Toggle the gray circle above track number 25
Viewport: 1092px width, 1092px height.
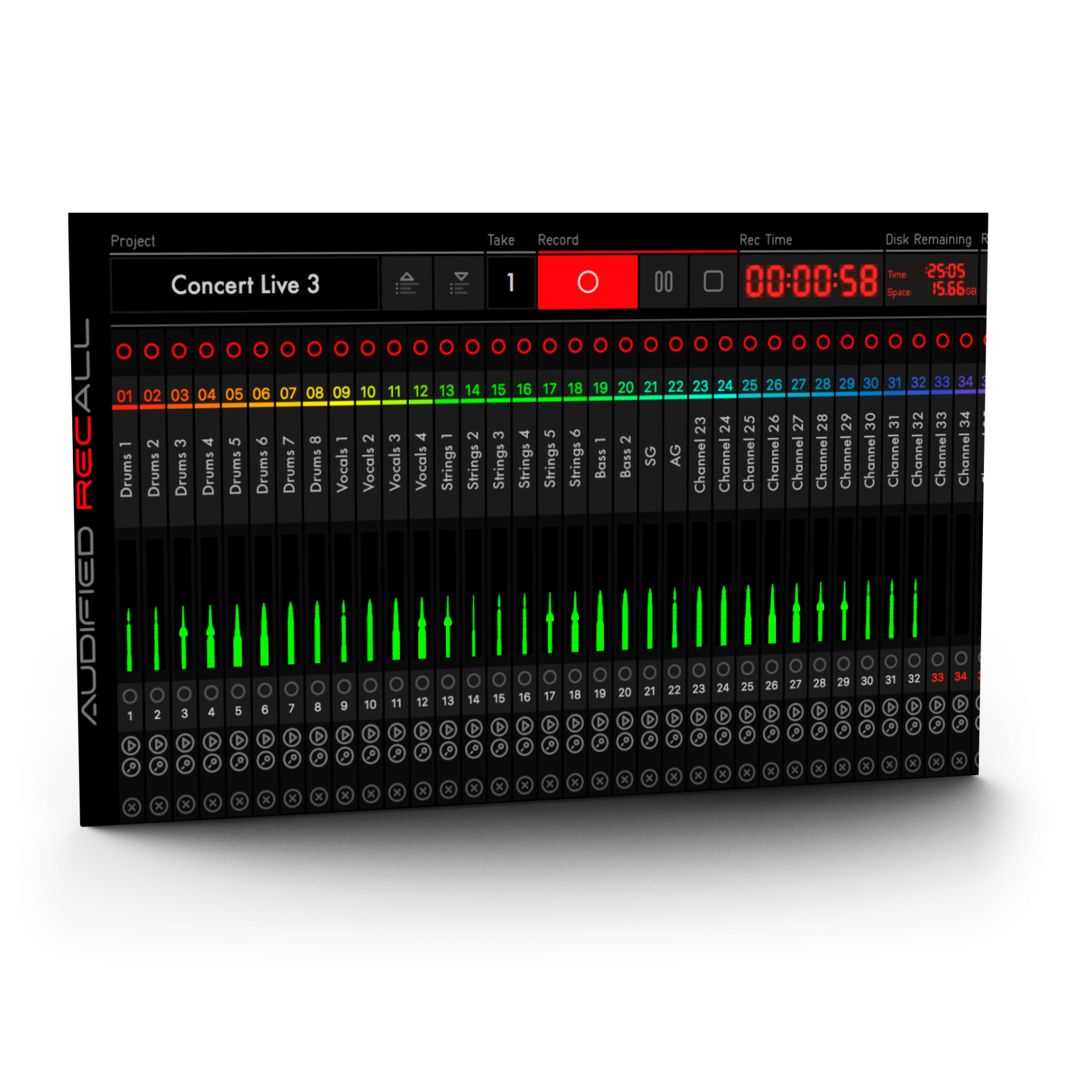point(747,668)
